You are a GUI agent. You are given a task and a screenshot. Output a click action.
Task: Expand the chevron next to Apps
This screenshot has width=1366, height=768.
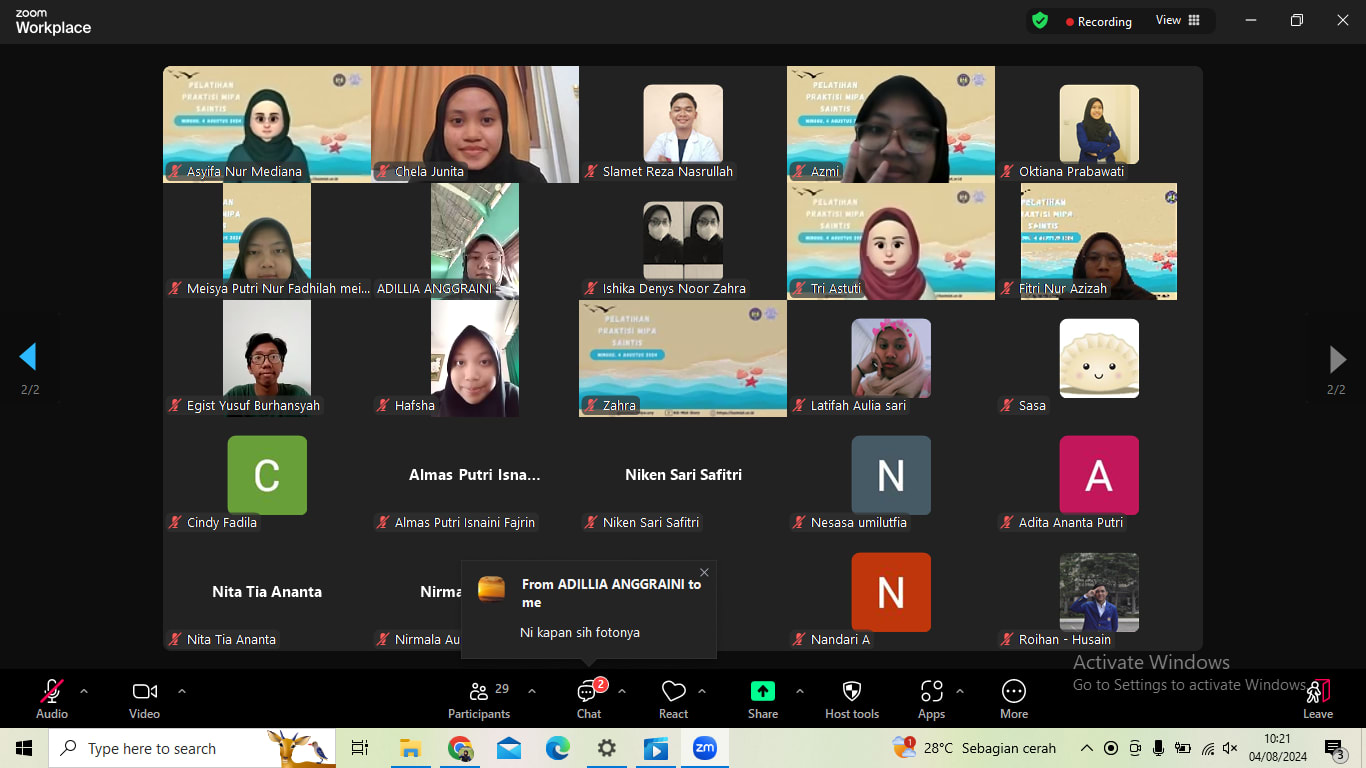(960, 691)
